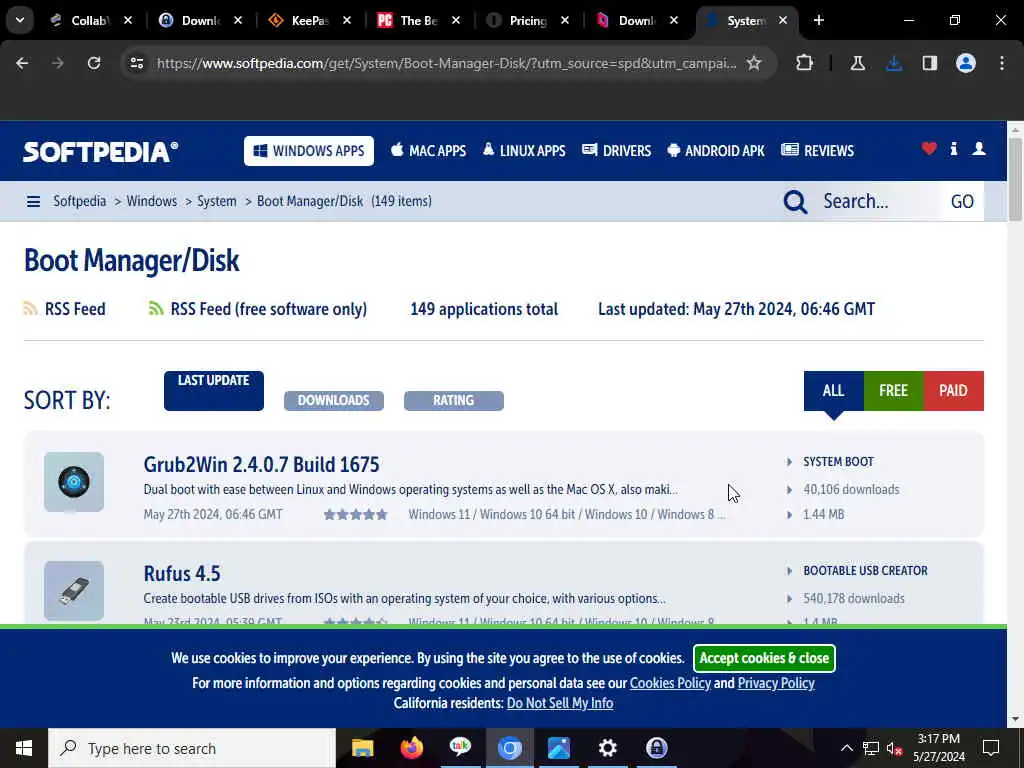The height and width of the screenshot is (768, 1024).
Task: Click the Softpedia search field
Action: 878,201
